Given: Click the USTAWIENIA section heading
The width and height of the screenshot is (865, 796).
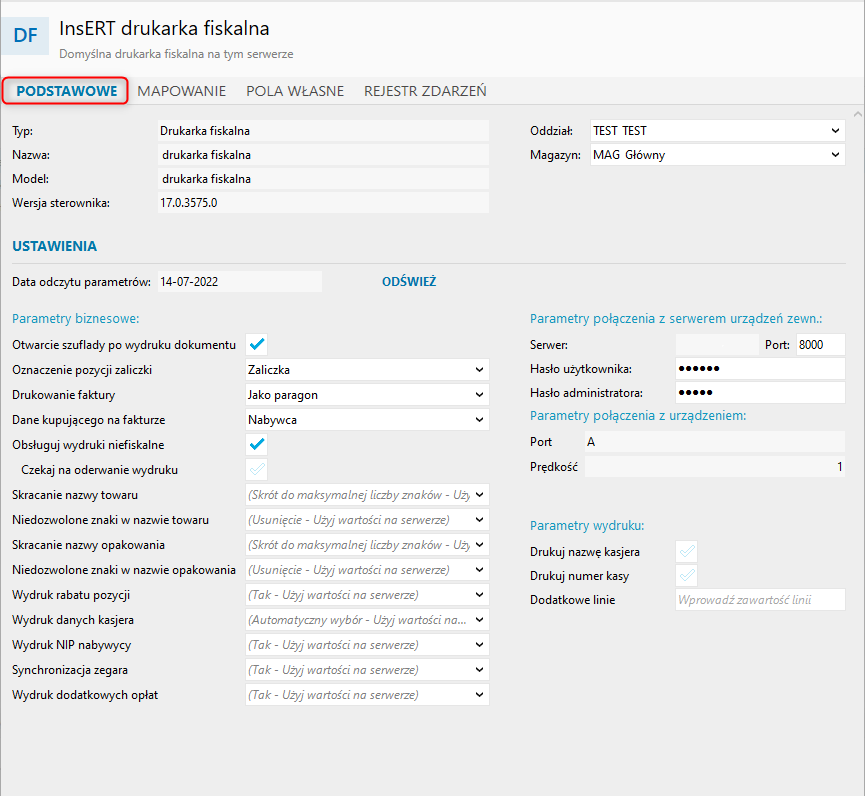Looking at the screenshot, I should pyautogui.click(x=54, y=246).
